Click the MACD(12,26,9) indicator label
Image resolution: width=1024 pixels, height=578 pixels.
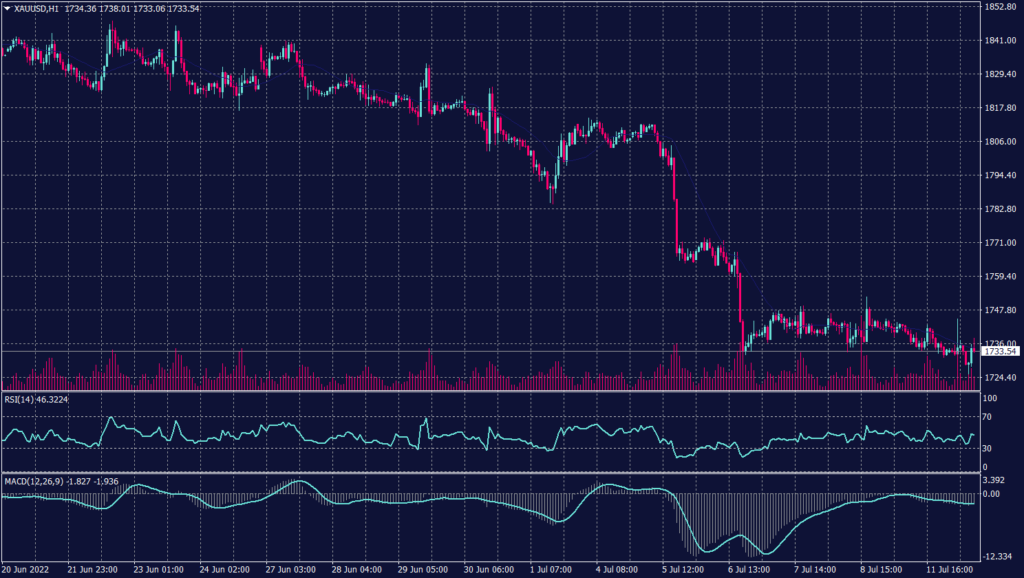pos(34,480)
